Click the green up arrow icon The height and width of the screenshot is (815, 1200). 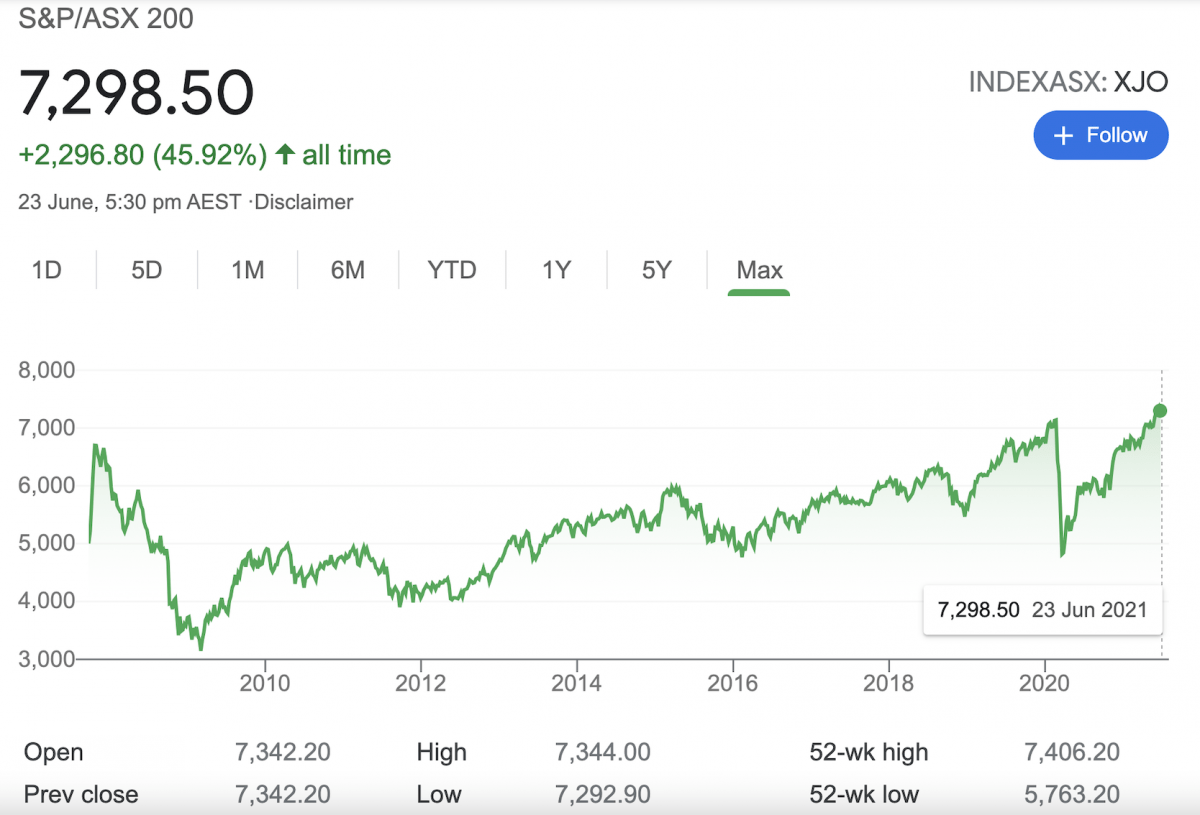285,155
